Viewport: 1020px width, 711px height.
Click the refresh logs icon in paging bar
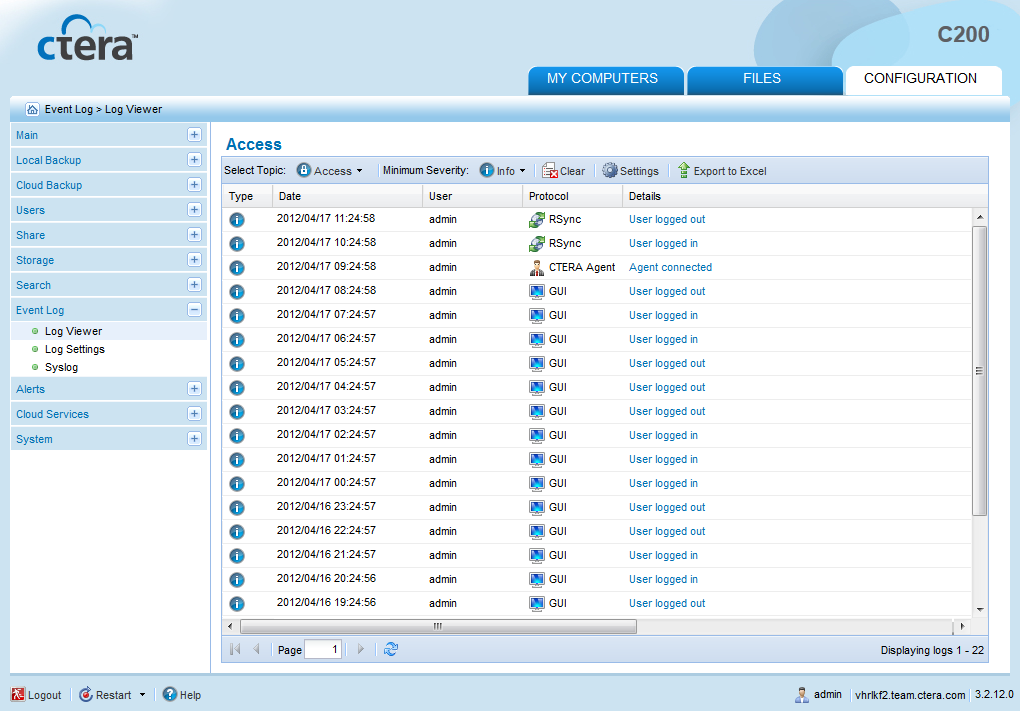(391, 649)
